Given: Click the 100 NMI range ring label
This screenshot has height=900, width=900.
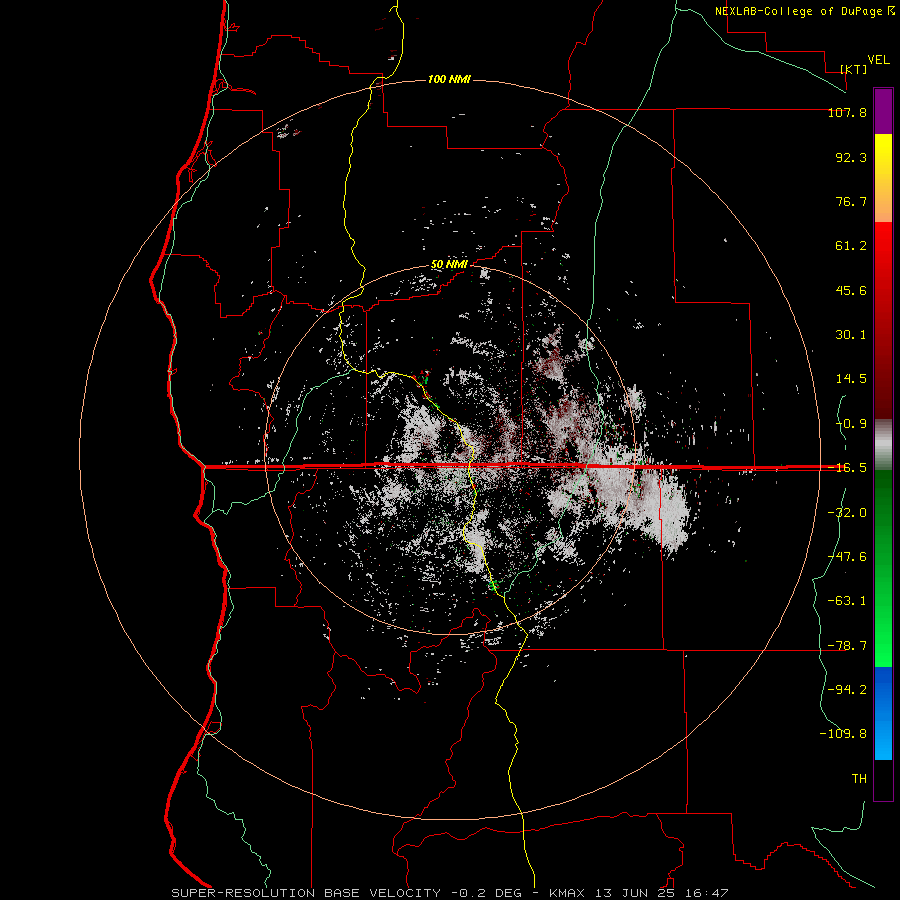Looking at the screenshot, I should 449,79.
